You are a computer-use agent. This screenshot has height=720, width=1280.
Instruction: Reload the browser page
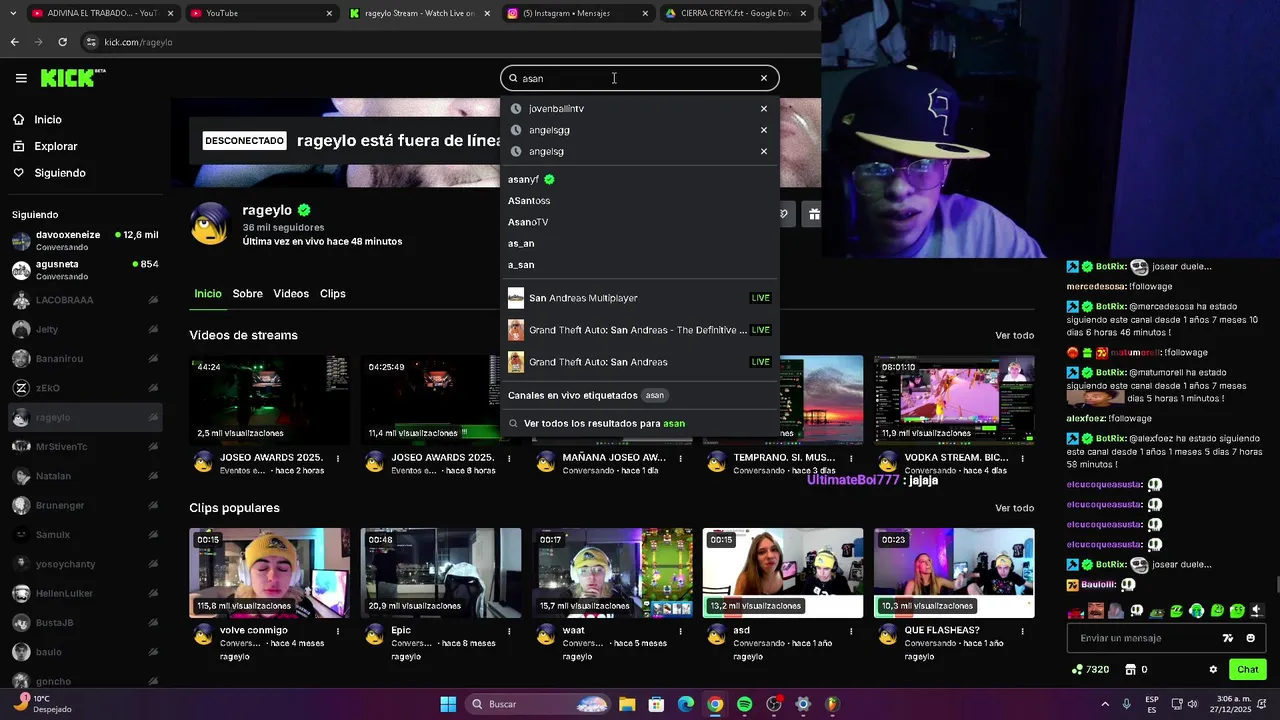point(62,42)
